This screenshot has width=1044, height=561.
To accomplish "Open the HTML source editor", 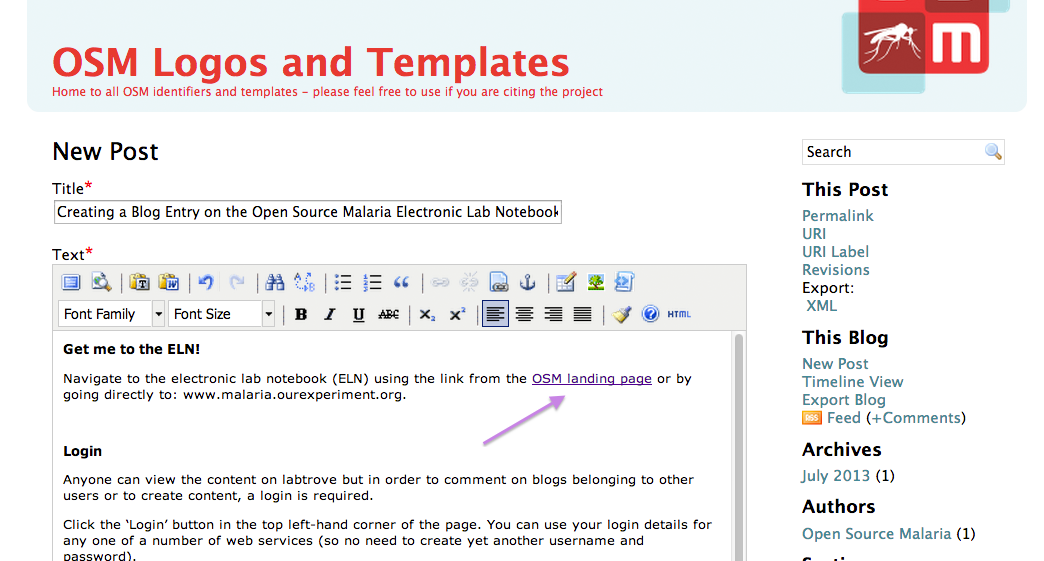I will point(679,314).
